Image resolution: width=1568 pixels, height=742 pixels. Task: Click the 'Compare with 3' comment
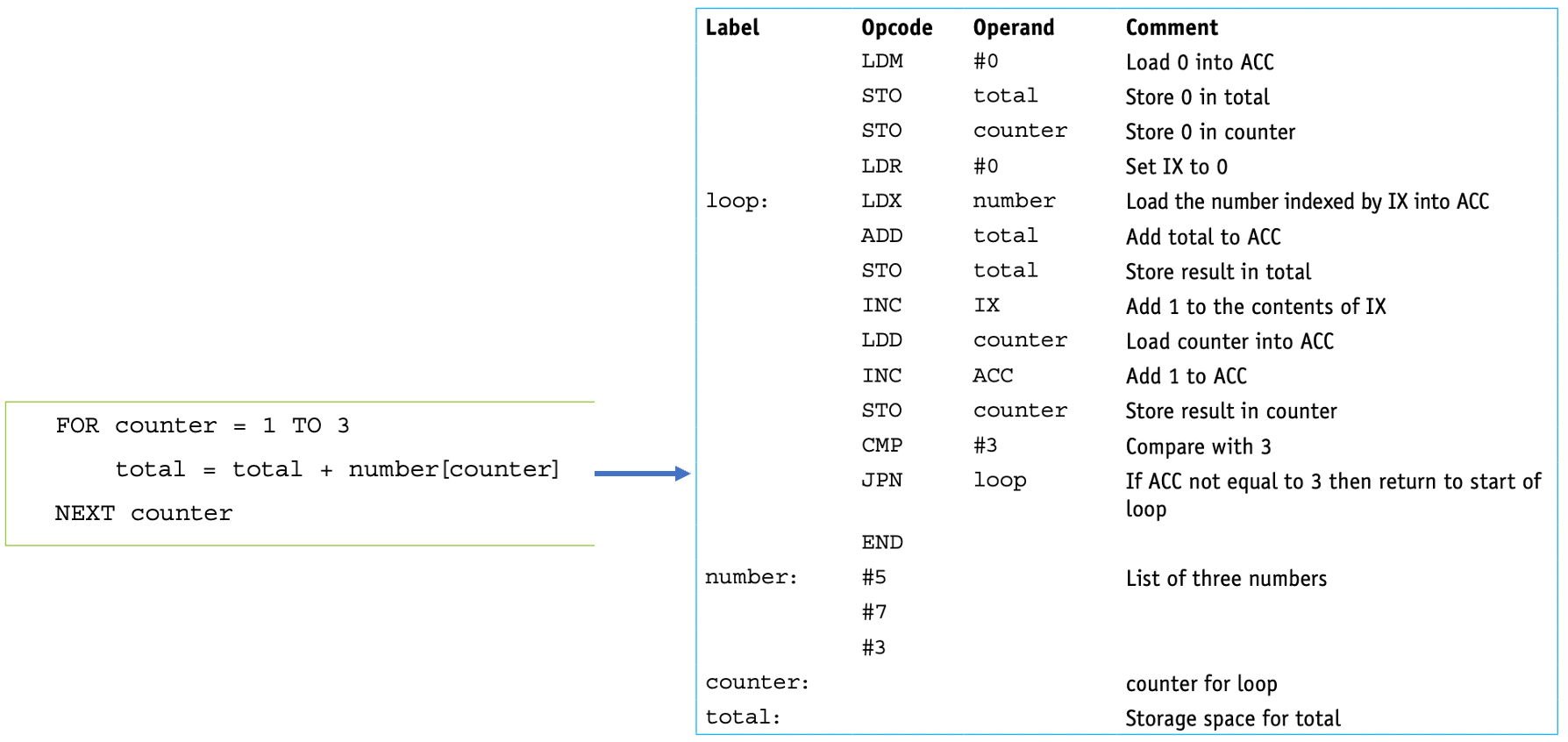[1198, 446]
